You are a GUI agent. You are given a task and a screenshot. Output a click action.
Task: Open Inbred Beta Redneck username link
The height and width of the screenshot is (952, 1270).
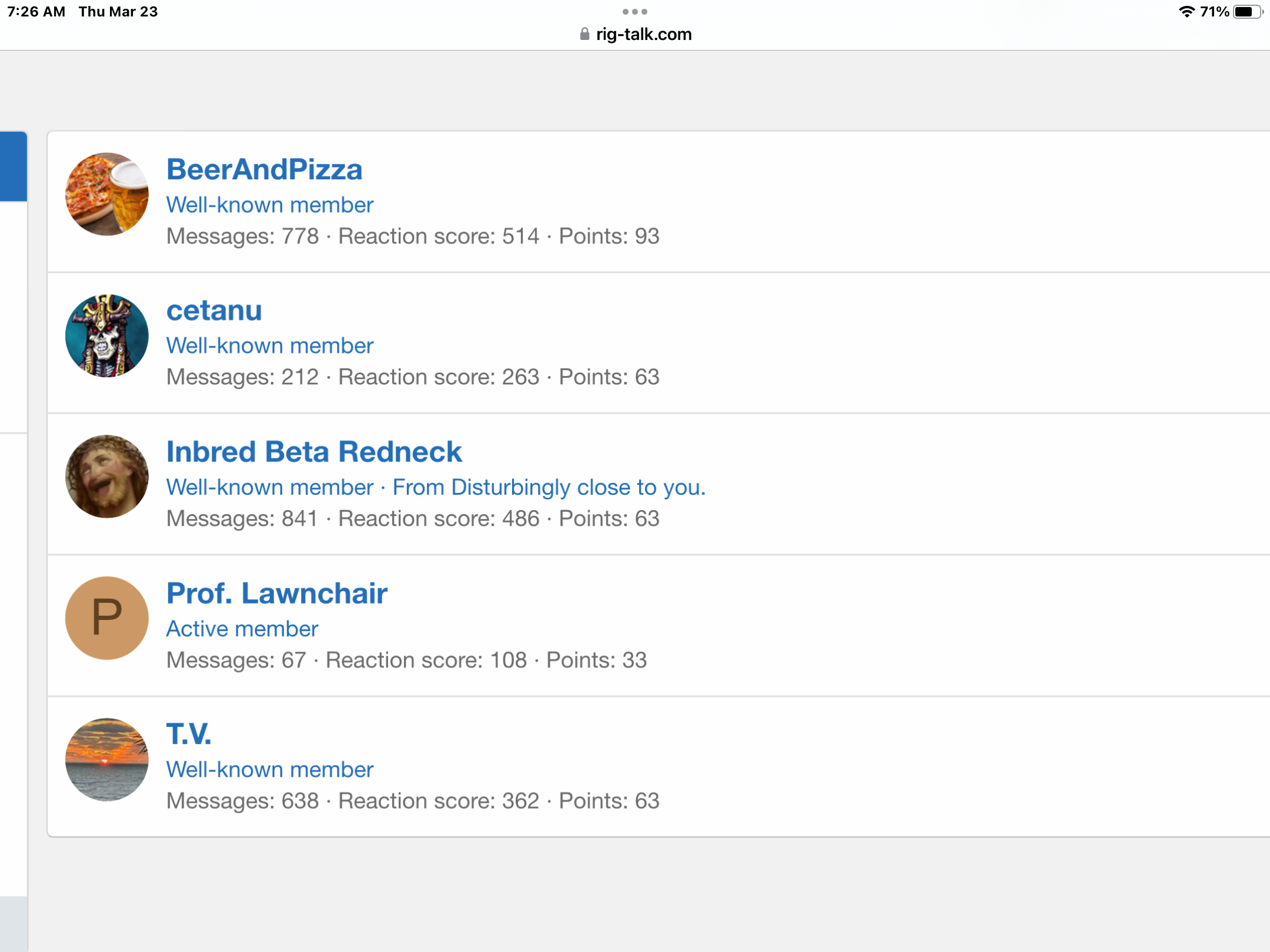(314, 452)
